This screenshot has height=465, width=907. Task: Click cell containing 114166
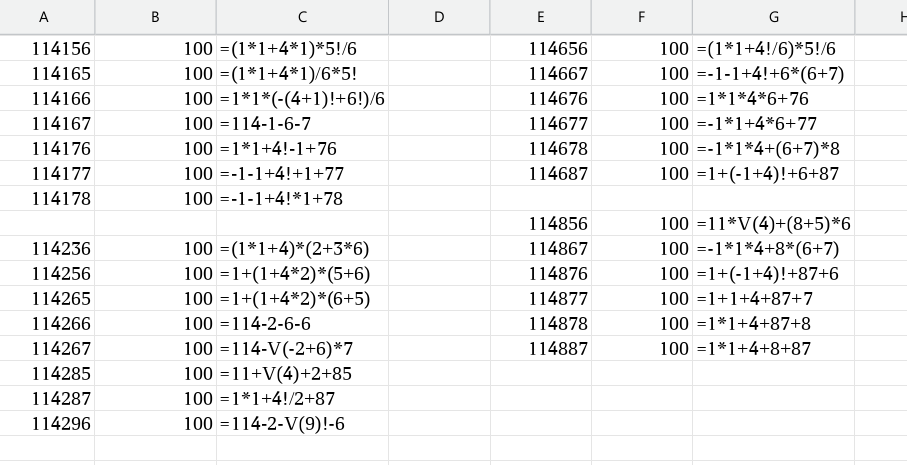point(47,99)
